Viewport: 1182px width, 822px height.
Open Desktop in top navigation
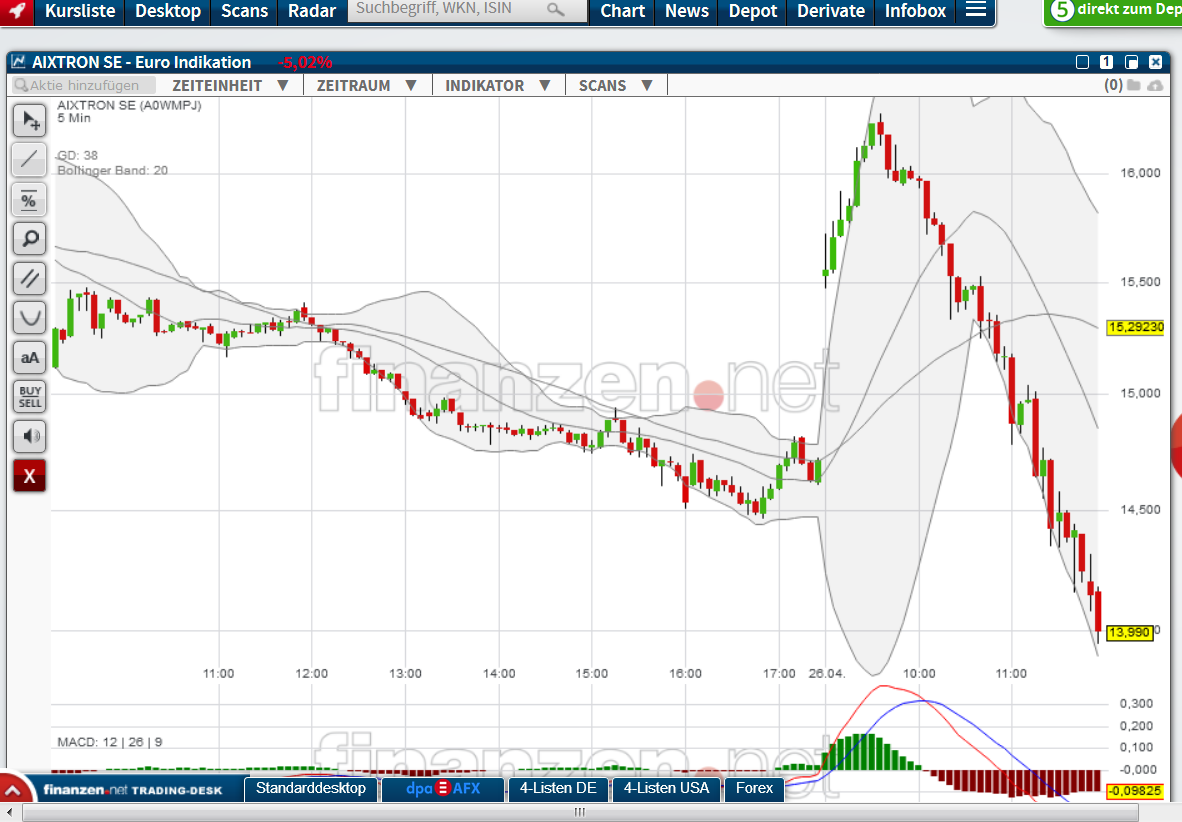click(168, 11)
